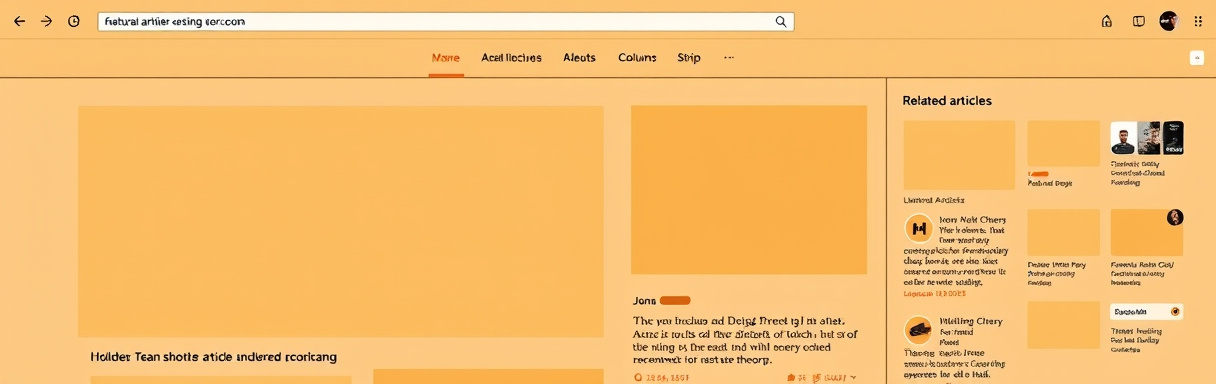Open the tab overflow ellipsis menu
This screenshot has width=1216, height=384.
click(x=729, y=57)
